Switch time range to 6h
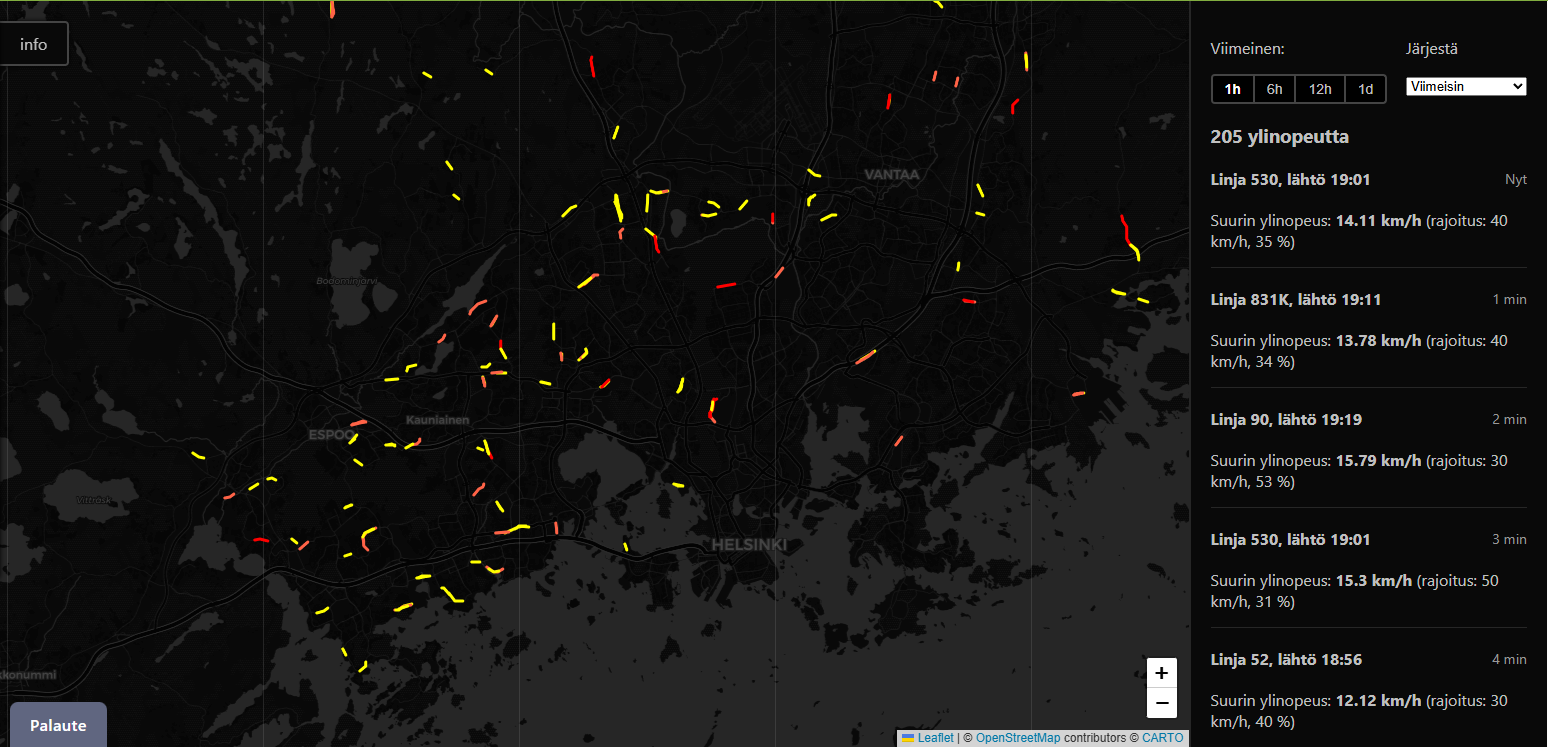The width and height of the screenshot is (1548, 747). click(x=1274, y=89)
